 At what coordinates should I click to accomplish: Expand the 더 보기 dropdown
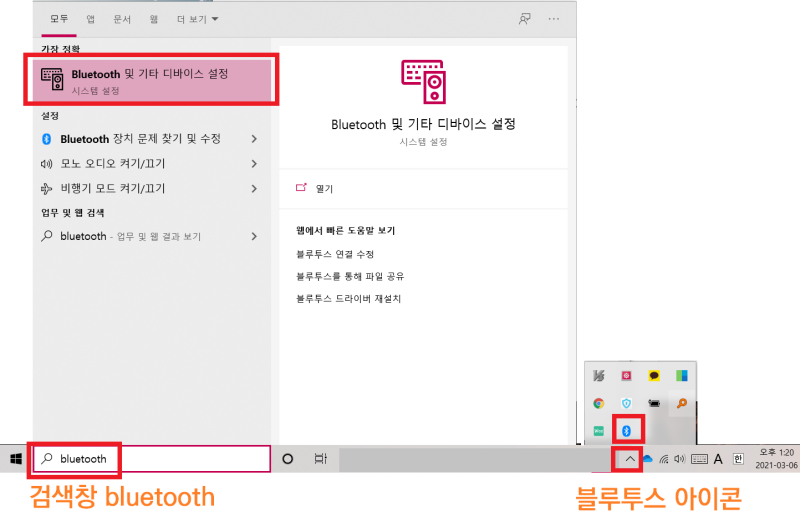[x=197, y=19]
